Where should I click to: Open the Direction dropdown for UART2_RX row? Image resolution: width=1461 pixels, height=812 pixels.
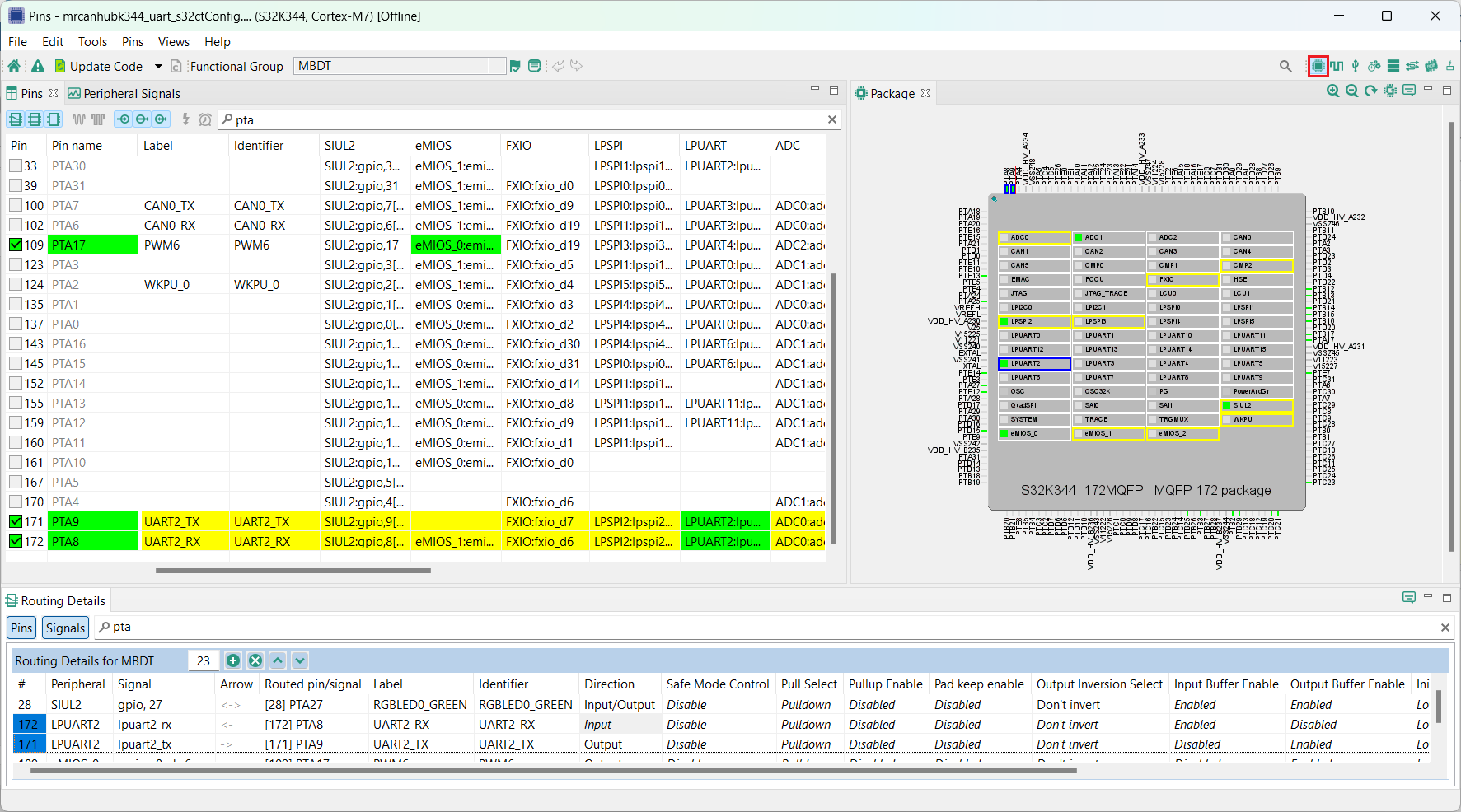[620, 725]
